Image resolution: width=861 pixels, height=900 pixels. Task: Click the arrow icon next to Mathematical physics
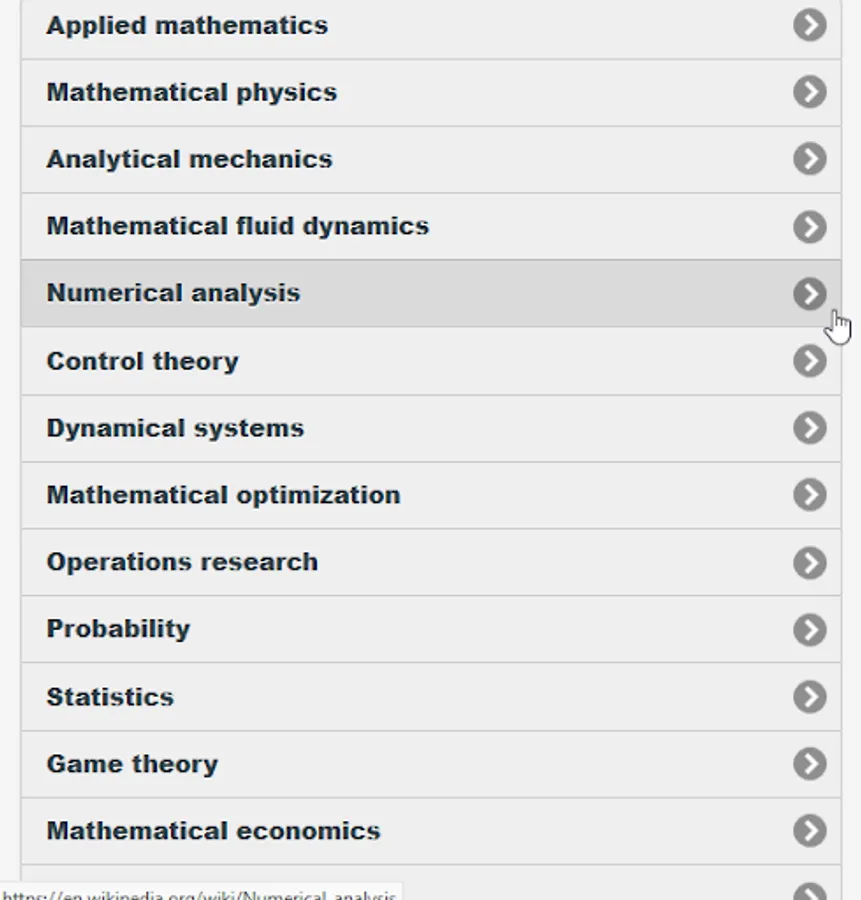[x=810, y=92]
